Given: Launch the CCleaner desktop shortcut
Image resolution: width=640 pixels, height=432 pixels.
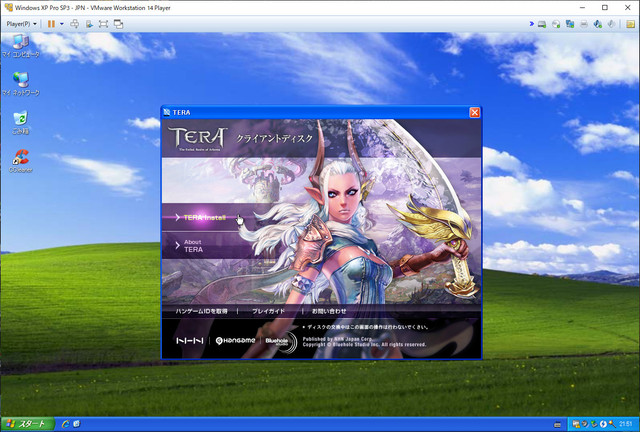Looking at the screenshot, I should pos(20,161).
